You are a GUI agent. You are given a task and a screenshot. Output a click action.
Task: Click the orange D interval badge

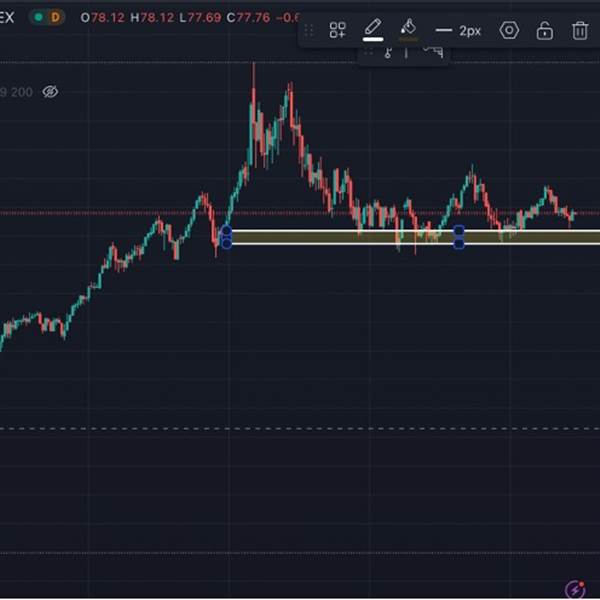(56, 17)
